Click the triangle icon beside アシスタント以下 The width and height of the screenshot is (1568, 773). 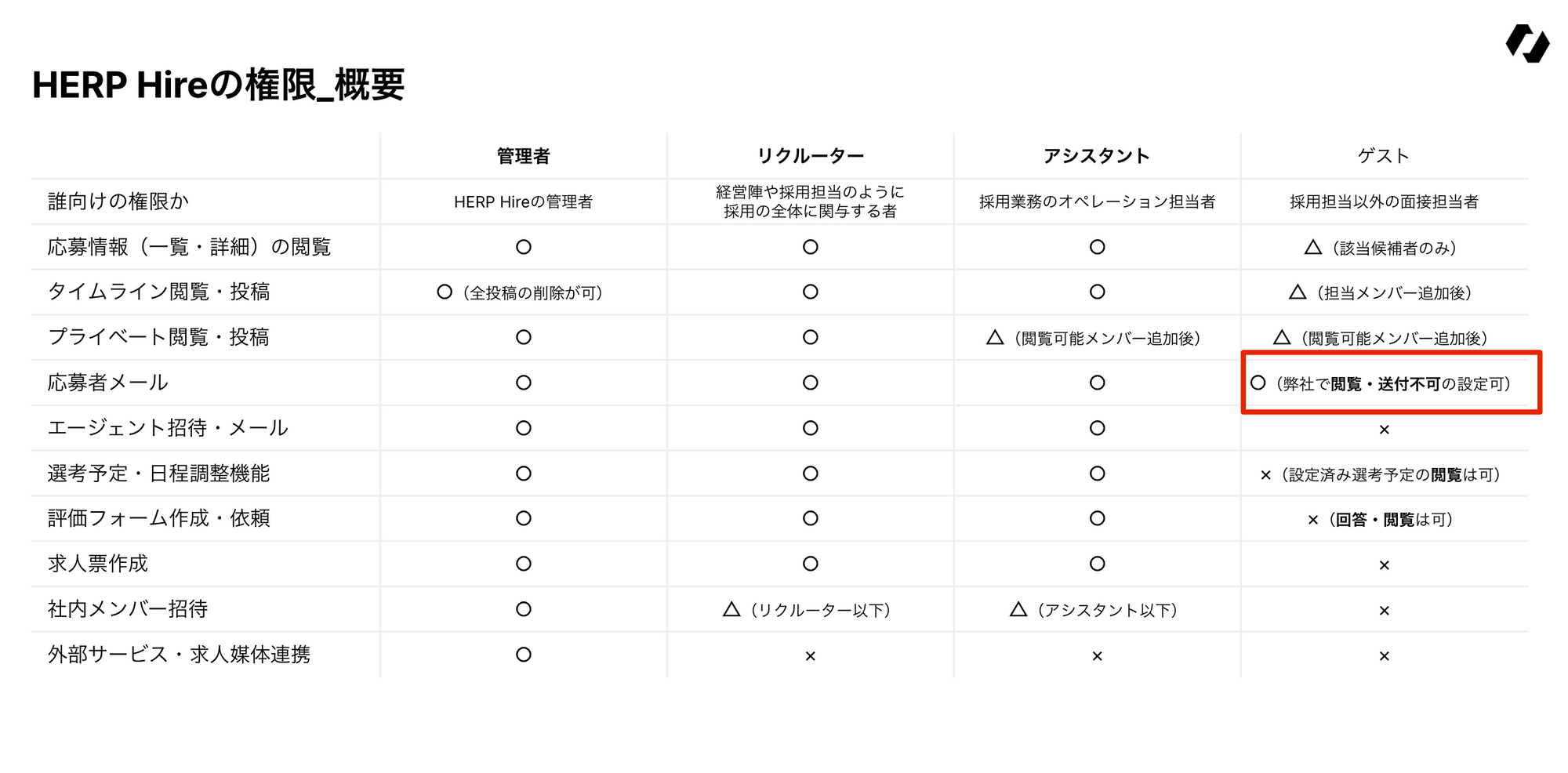pyautogui.click(x=1018, y=609)
